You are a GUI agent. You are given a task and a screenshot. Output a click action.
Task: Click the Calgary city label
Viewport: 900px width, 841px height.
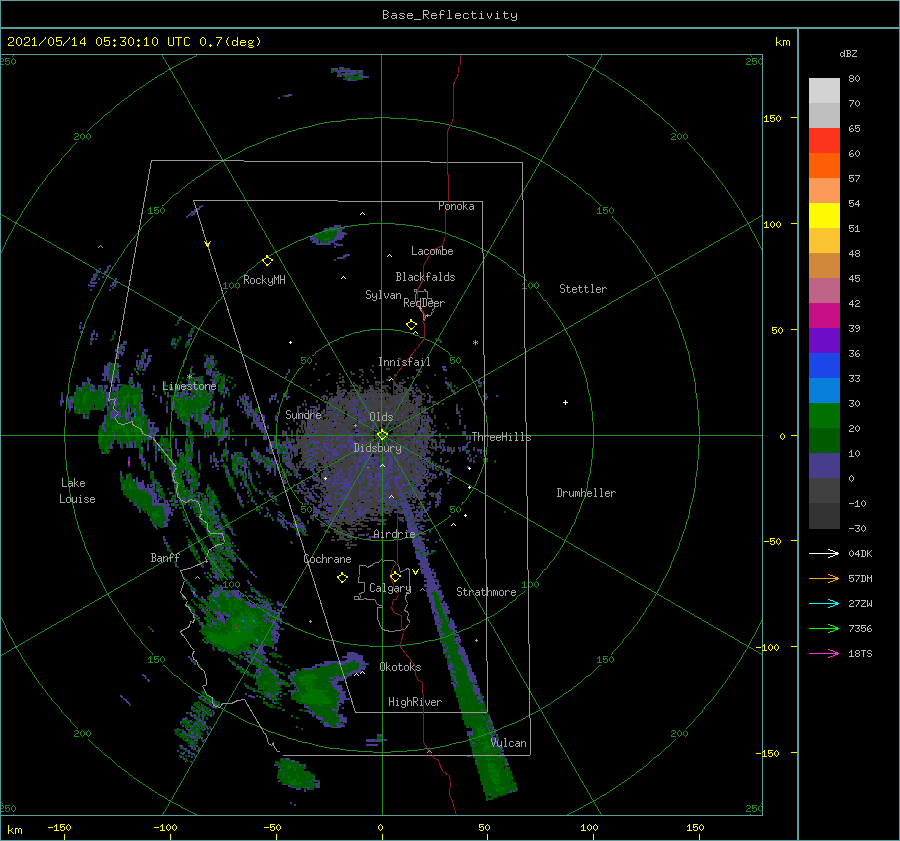(390, 588)
